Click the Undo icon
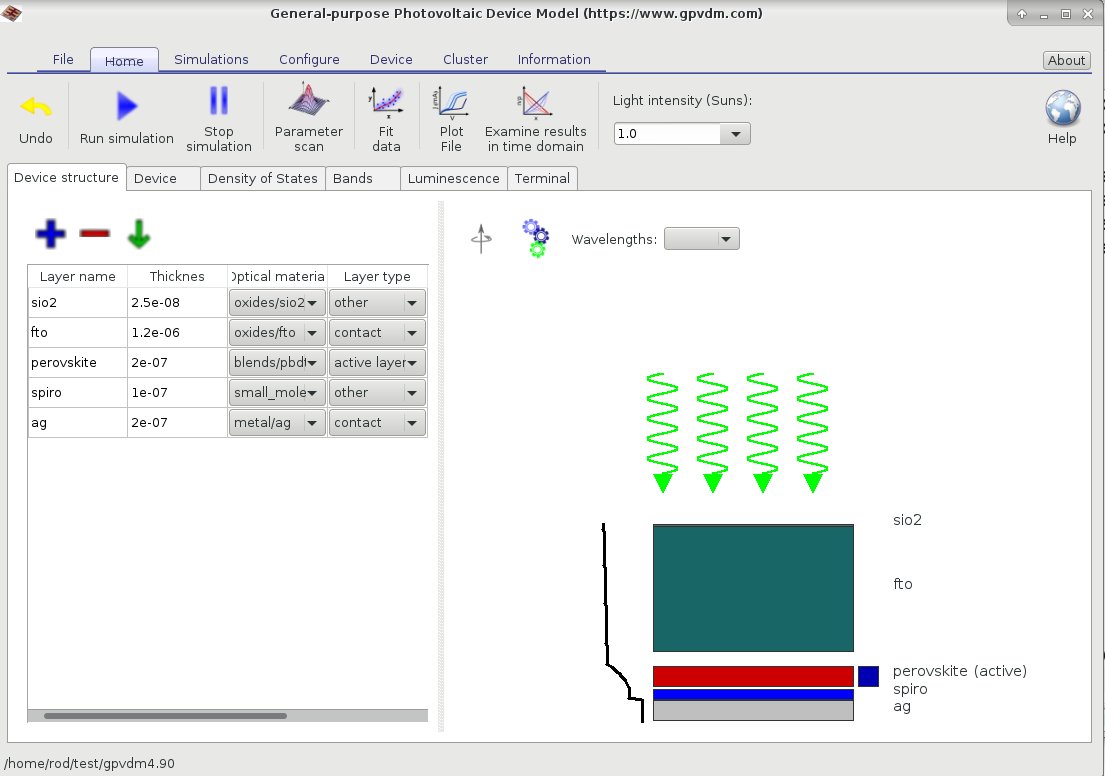 34,107
